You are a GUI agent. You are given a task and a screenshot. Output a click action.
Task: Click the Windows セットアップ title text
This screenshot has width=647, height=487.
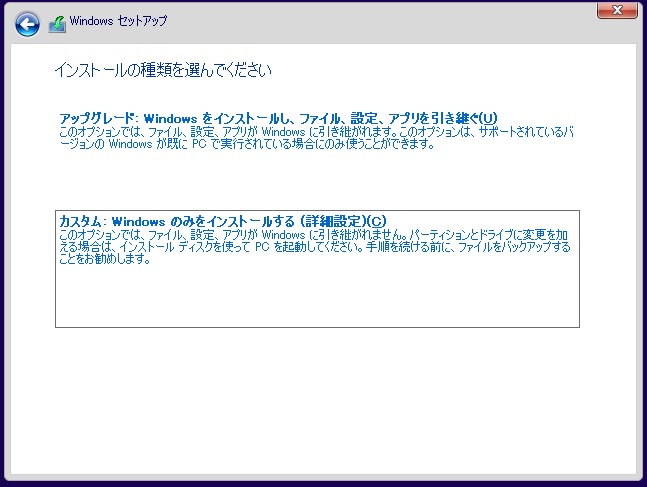[118, 21]
